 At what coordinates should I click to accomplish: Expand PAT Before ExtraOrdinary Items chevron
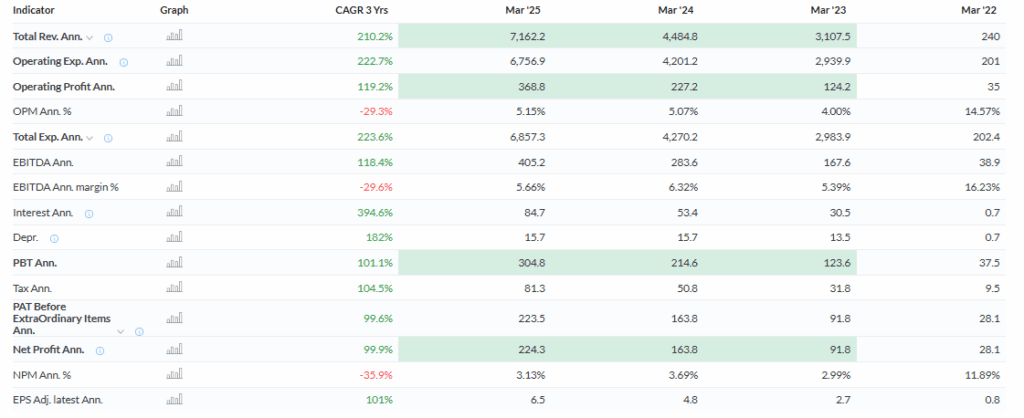pos(121,331)
